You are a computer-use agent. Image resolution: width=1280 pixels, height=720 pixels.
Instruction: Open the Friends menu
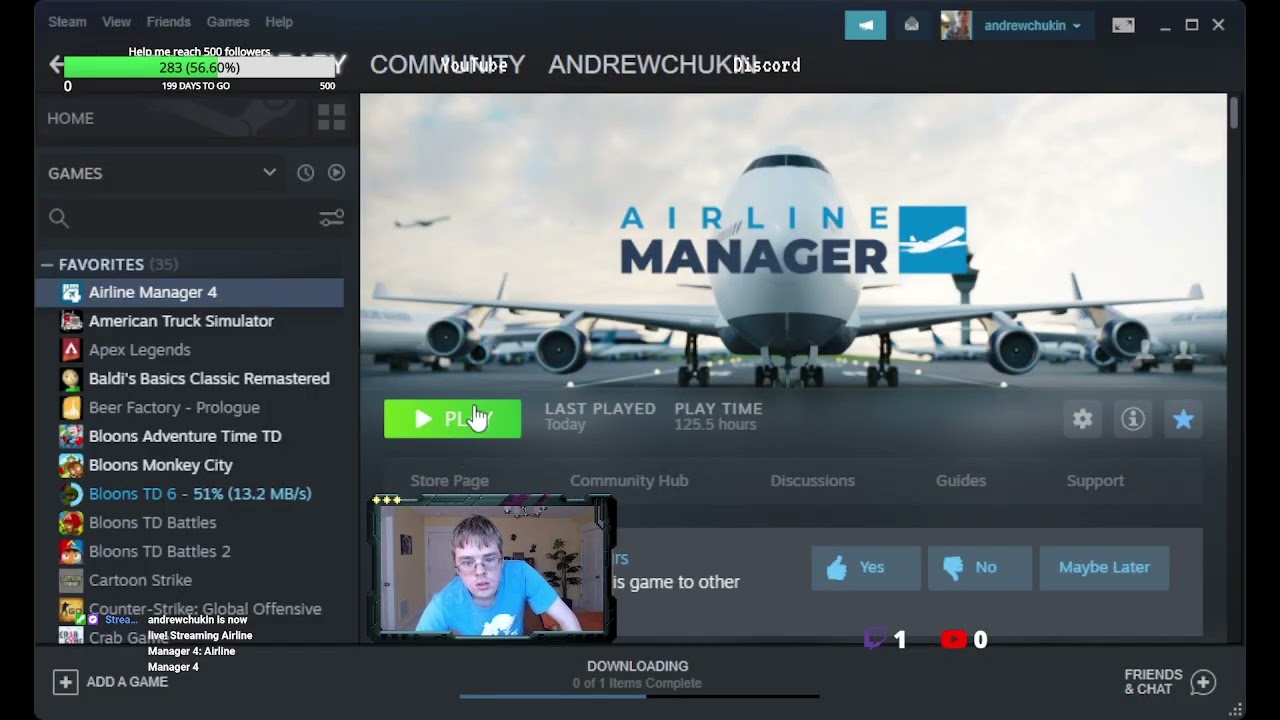point(168,22)
